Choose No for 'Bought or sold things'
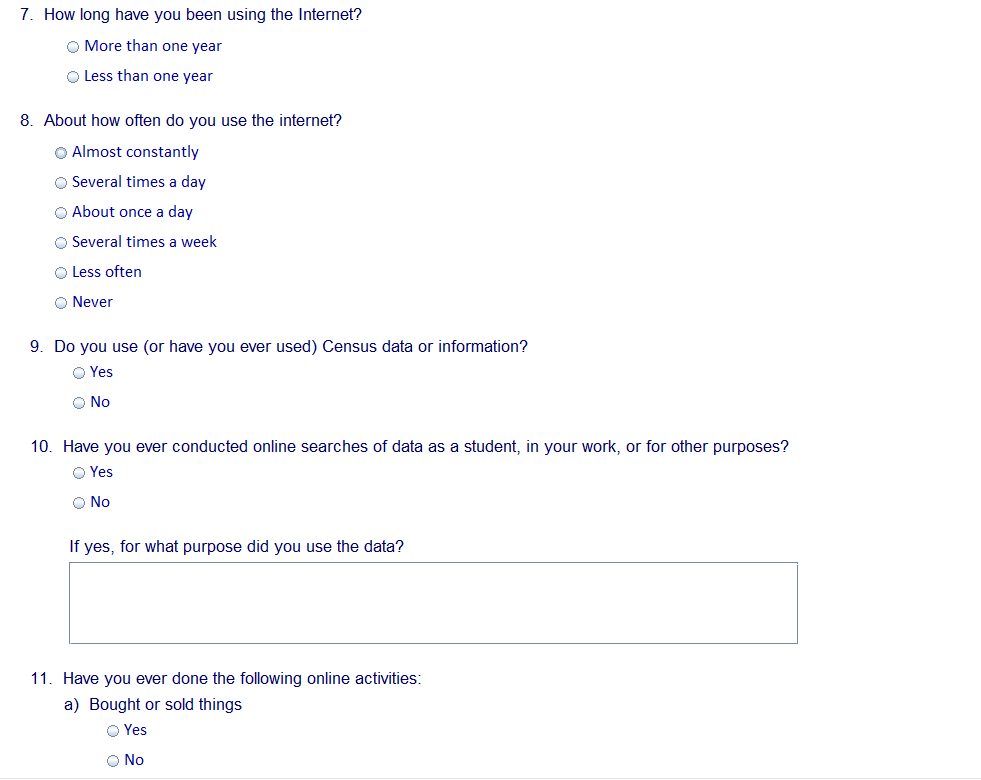Screen dimensions: 981x780 pos(113,761)
